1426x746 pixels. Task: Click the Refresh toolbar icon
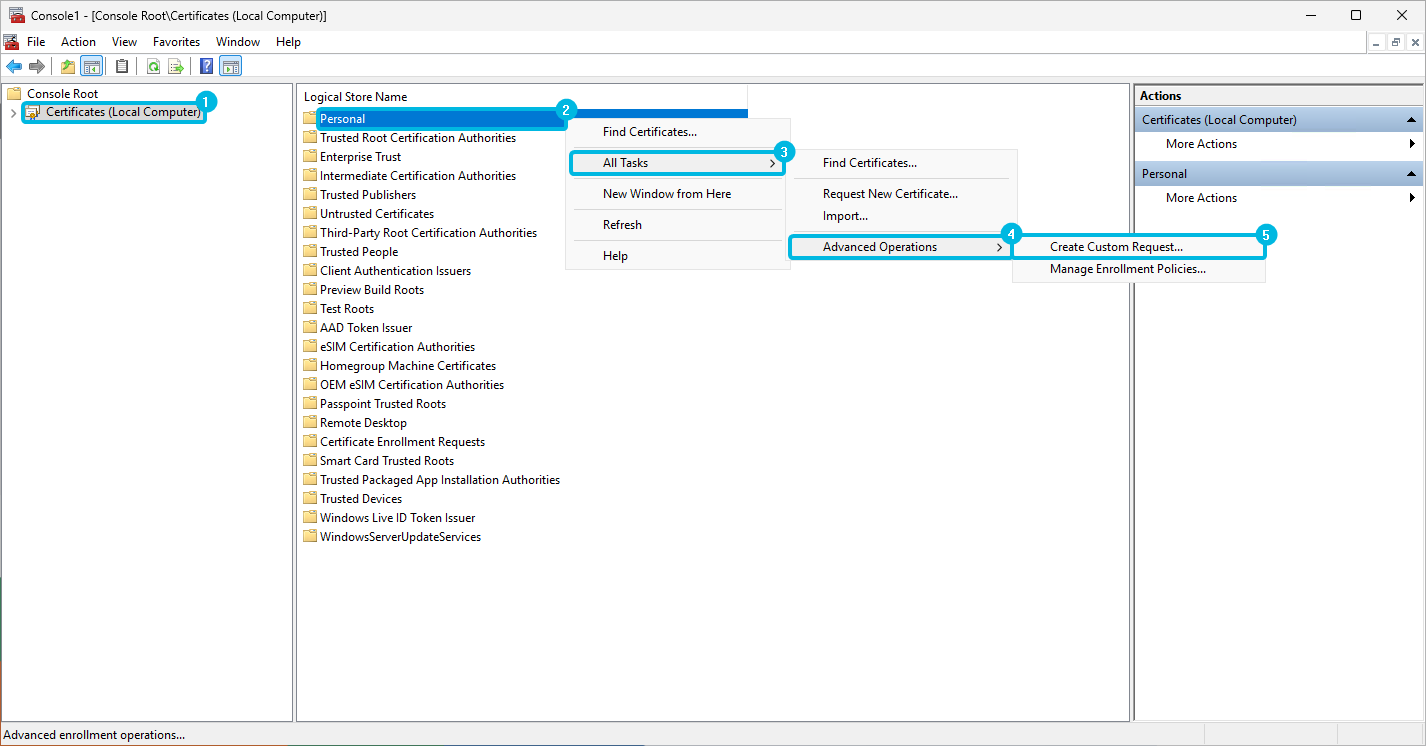[153, 67]
